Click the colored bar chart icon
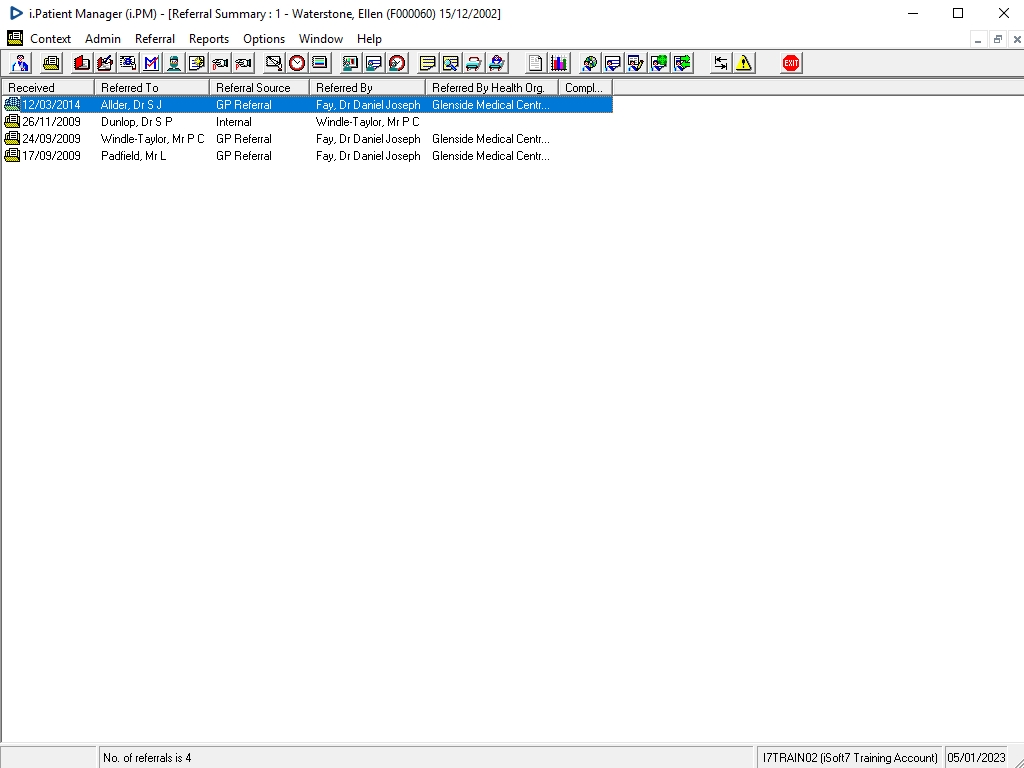 (x=558, y=63)
